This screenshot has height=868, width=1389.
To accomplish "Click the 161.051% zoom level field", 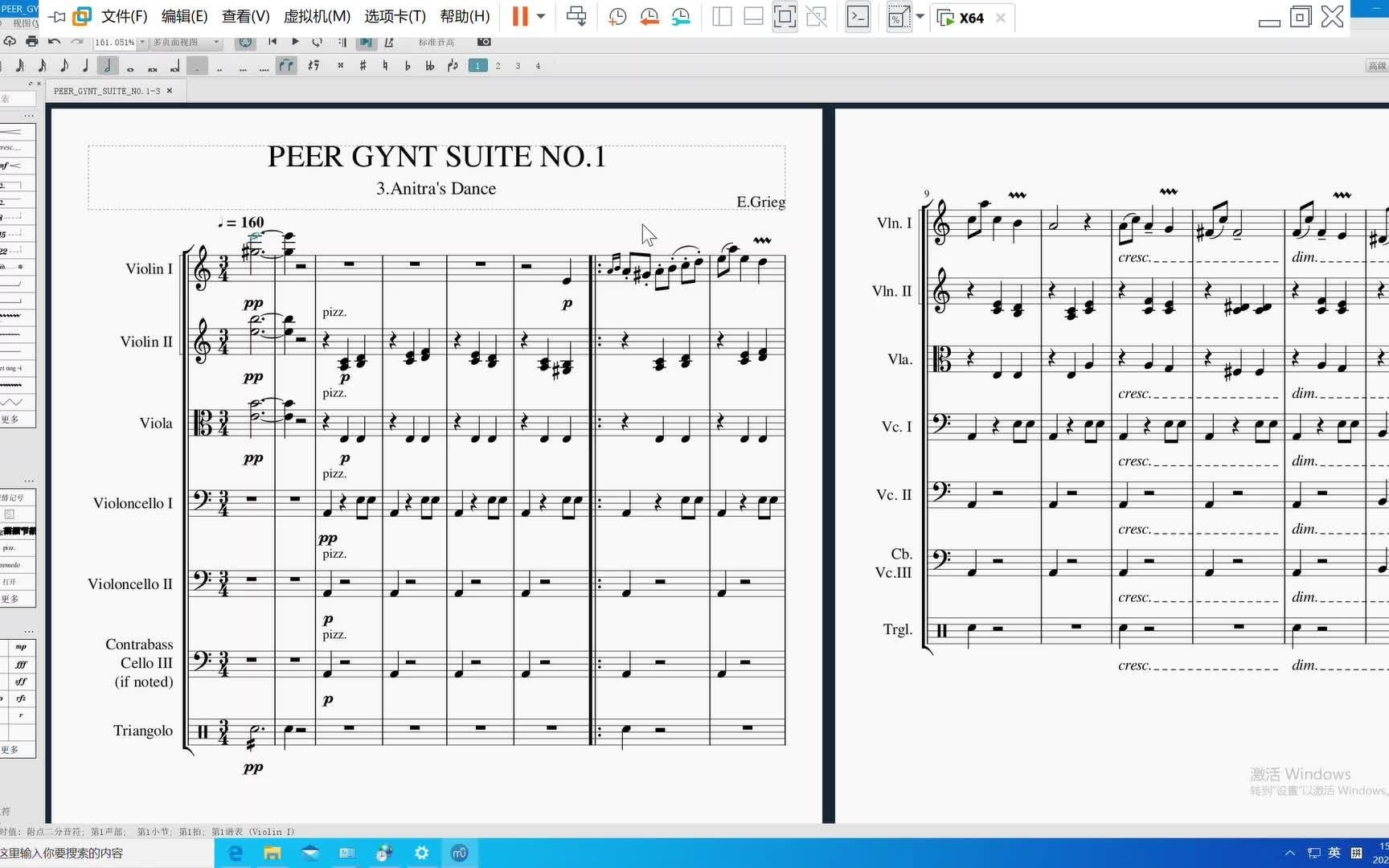I will 114,43.
